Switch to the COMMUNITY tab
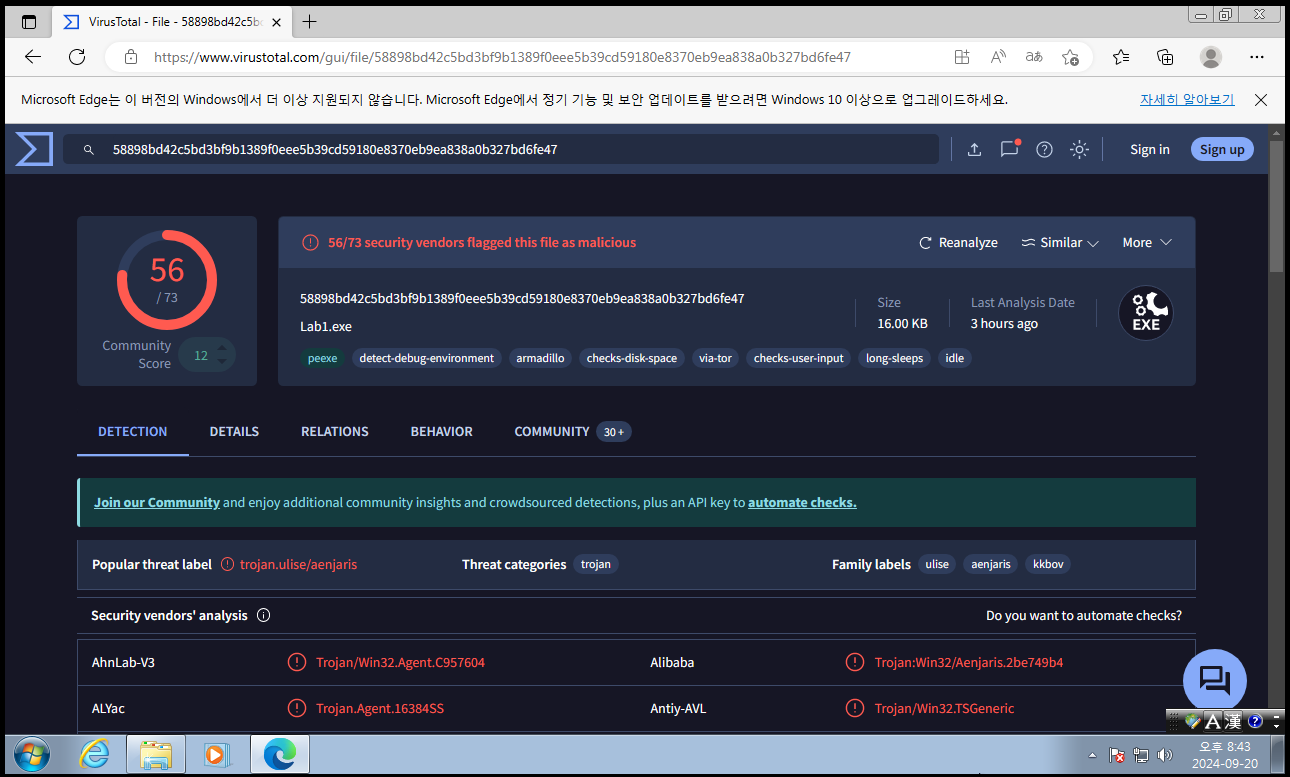 572,432
